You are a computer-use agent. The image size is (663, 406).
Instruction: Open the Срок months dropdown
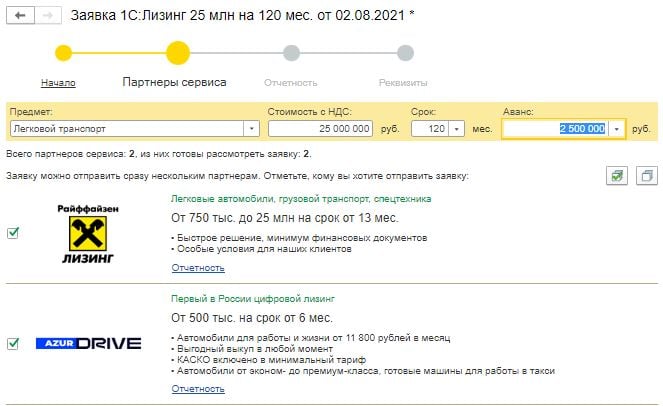tap(458, 129)
